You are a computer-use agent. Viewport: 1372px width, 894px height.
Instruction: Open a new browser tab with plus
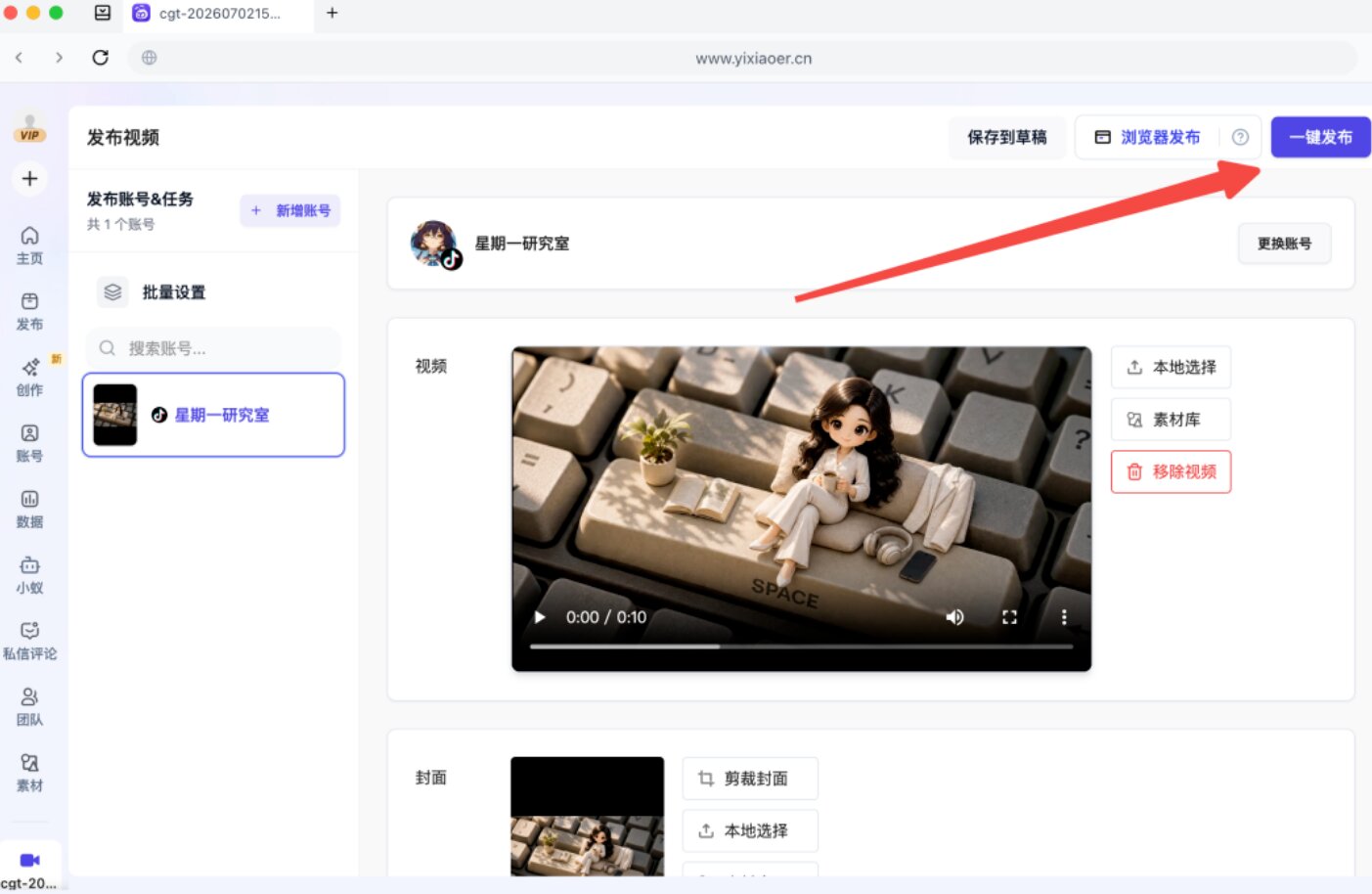[332, 13]
